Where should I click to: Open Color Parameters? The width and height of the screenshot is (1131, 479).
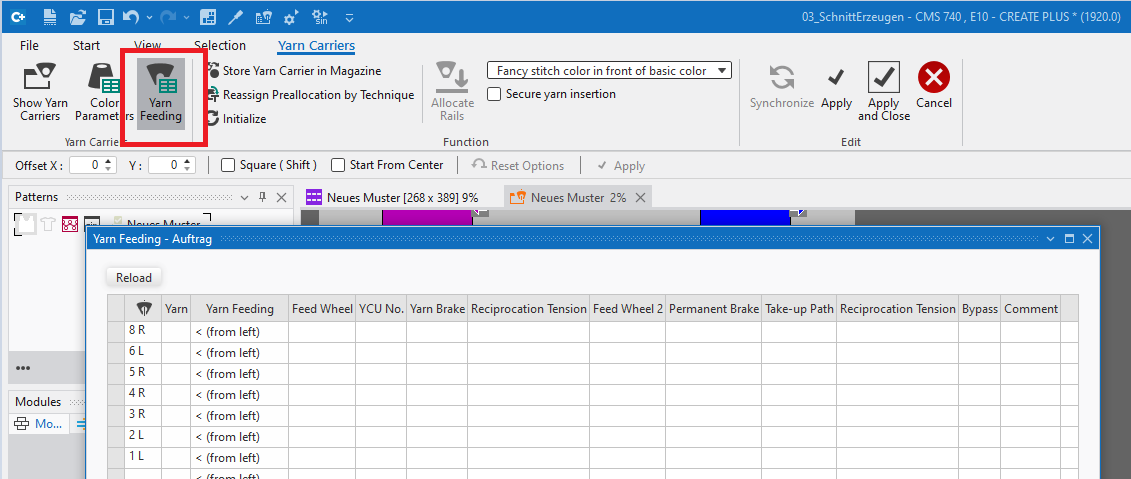103,92
